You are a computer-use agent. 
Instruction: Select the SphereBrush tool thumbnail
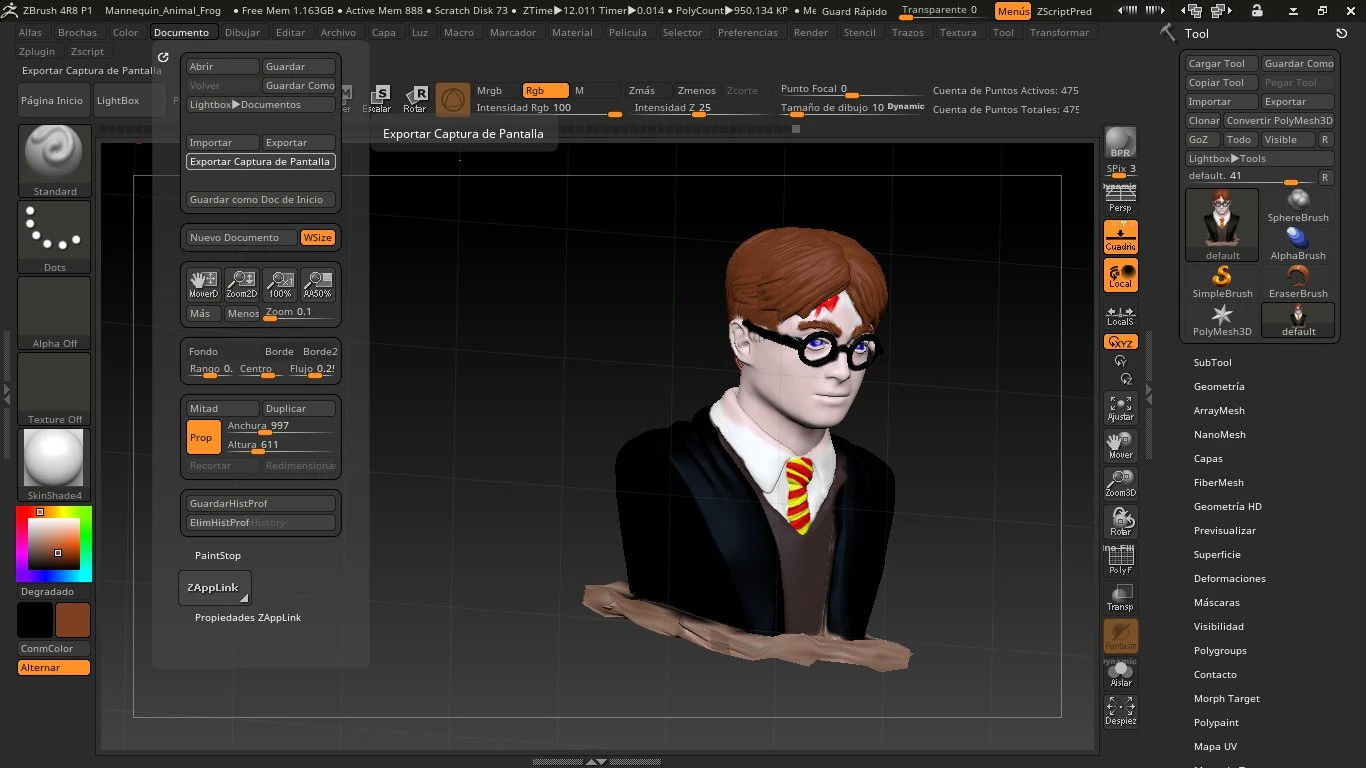(x=1298, y=206)
